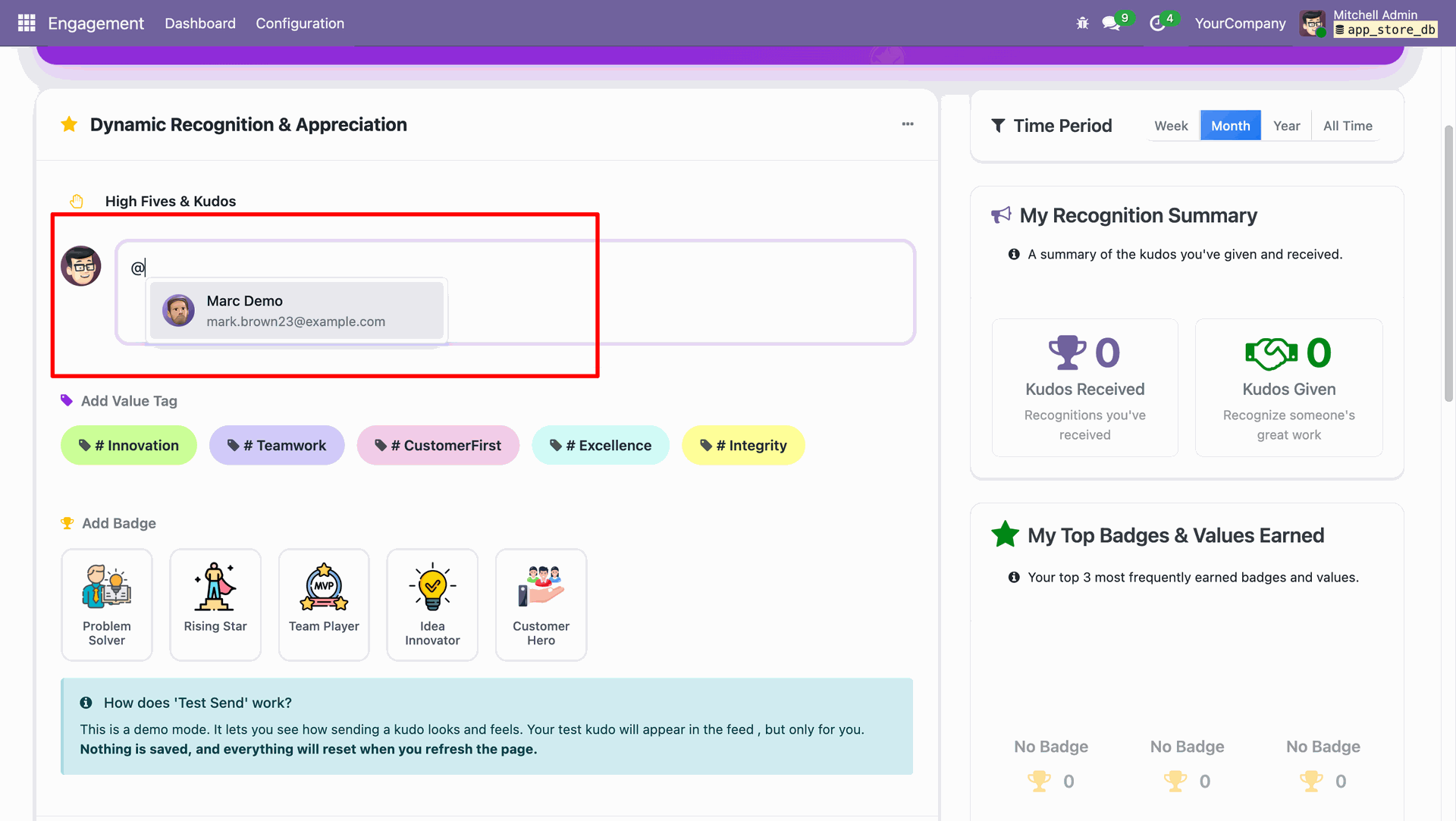
Task: Select the Rising Star badge
Action: click(215, 604)
